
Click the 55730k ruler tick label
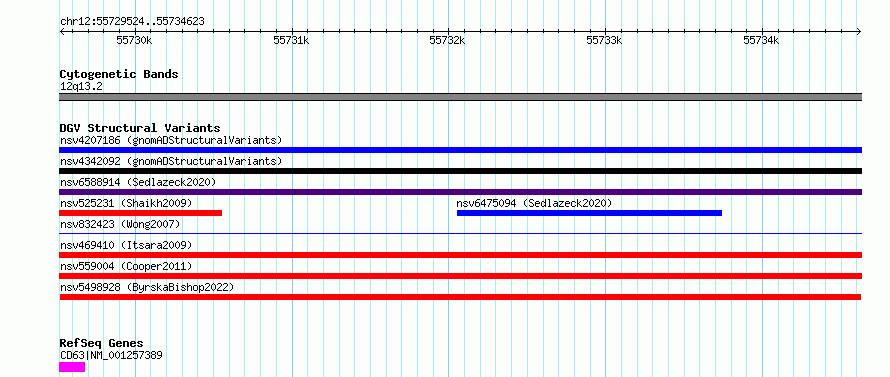[134, 40]
